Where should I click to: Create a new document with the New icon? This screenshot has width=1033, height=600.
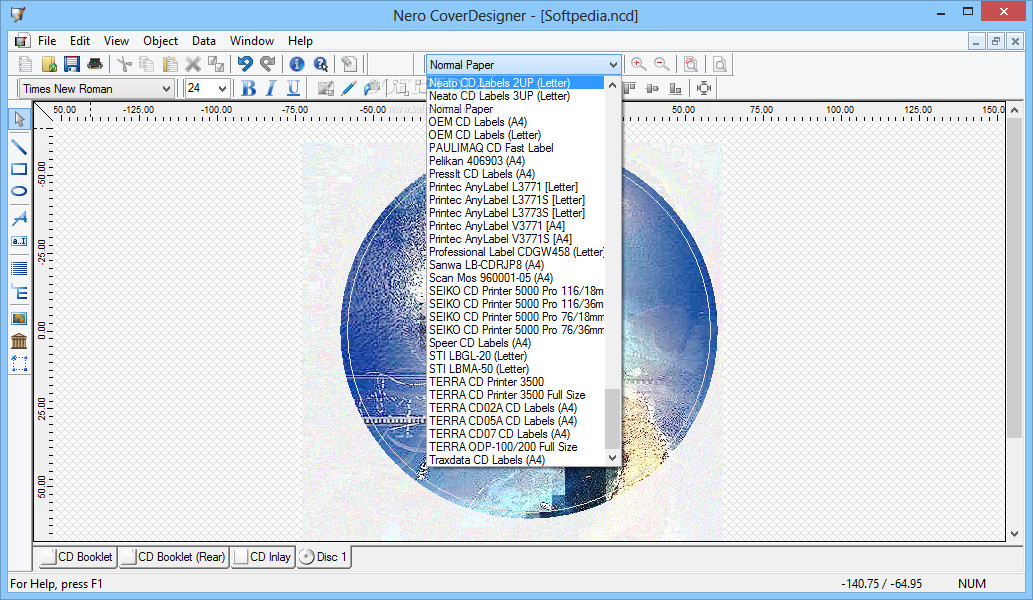click(25, 64)
